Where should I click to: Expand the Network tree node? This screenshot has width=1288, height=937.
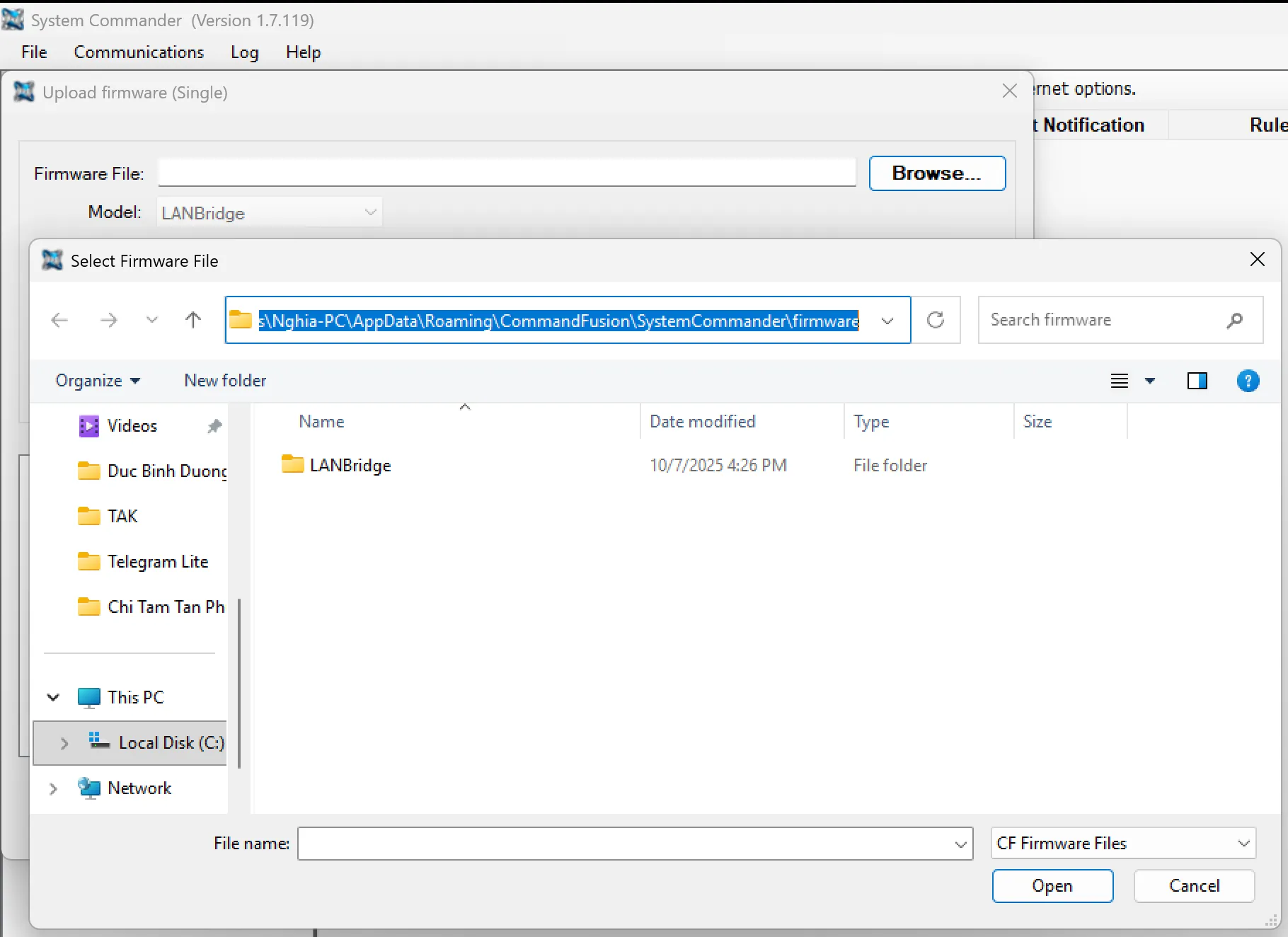(53, 788)
